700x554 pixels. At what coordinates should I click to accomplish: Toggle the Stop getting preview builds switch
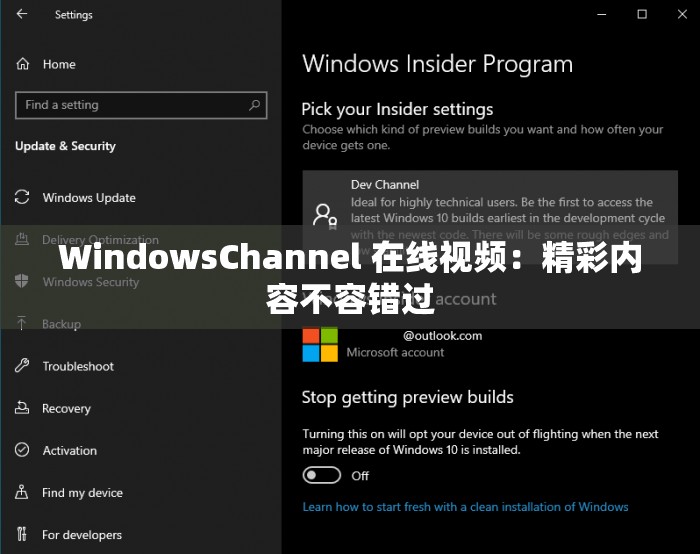321,475
